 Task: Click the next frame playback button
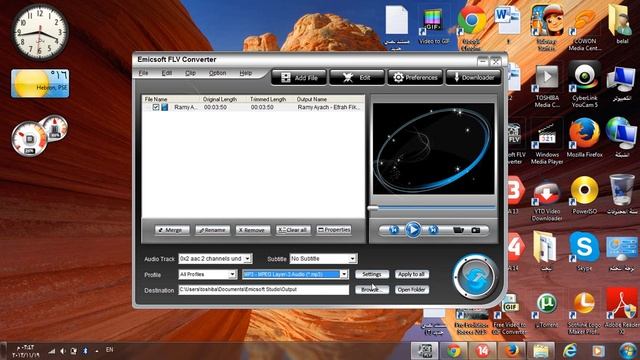433,230
